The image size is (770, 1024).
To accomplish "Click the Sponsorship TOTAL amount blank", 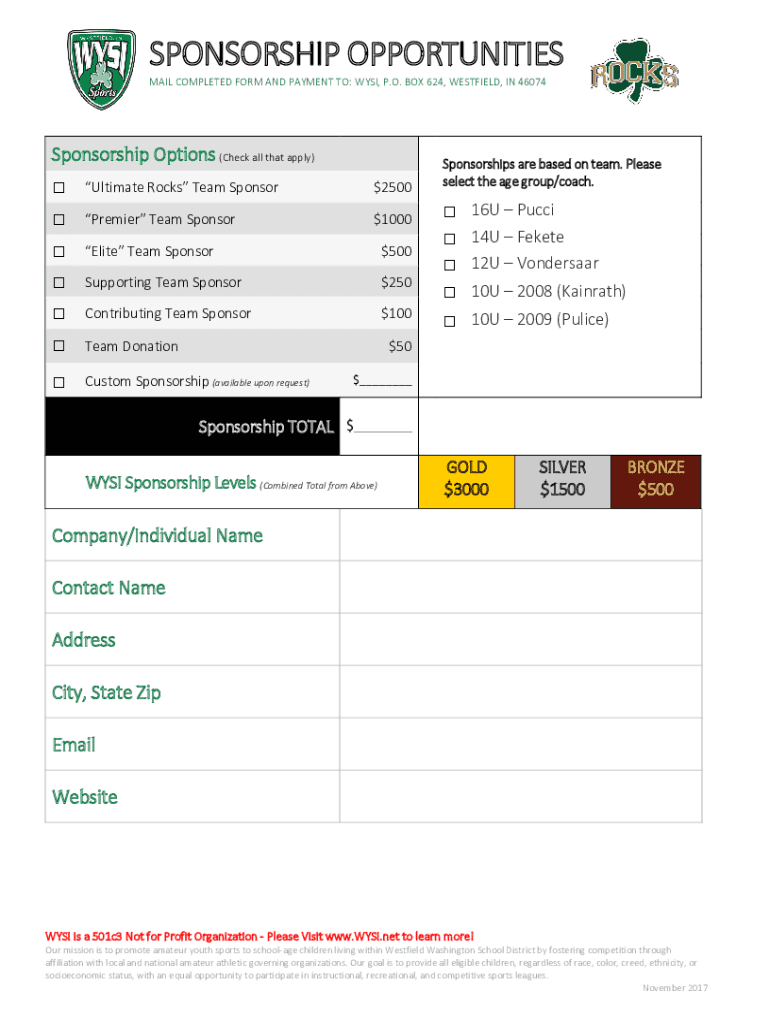I will click(383, 428).
